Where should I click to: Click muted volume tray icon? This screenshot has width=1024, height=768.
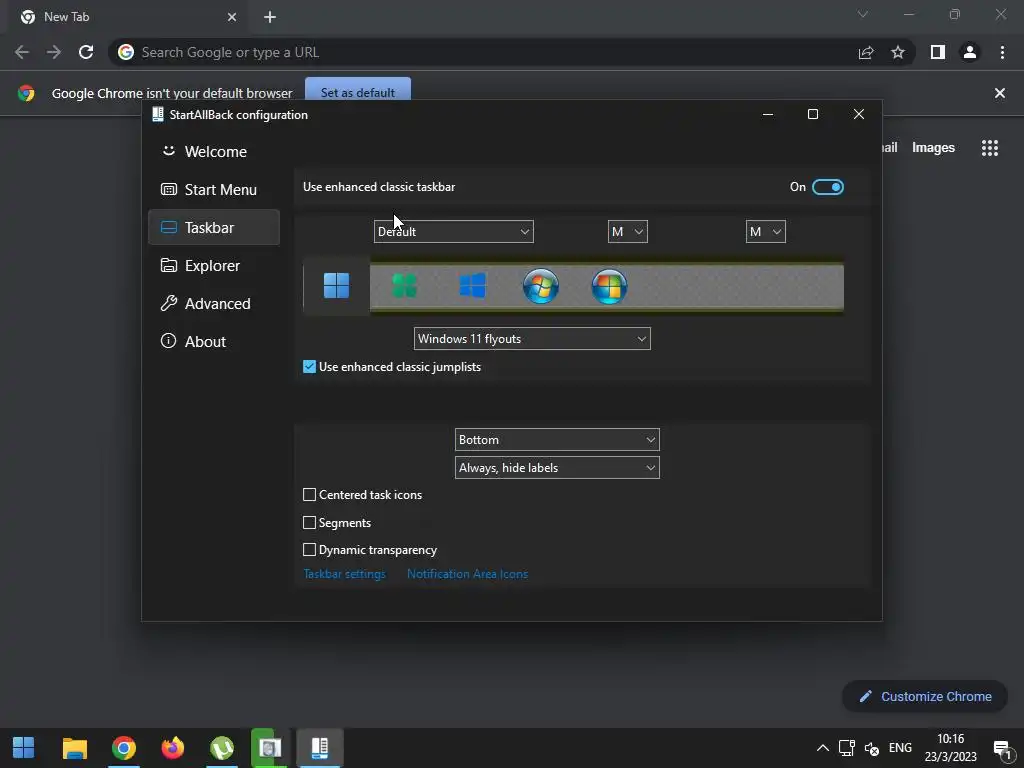[872, 748]
